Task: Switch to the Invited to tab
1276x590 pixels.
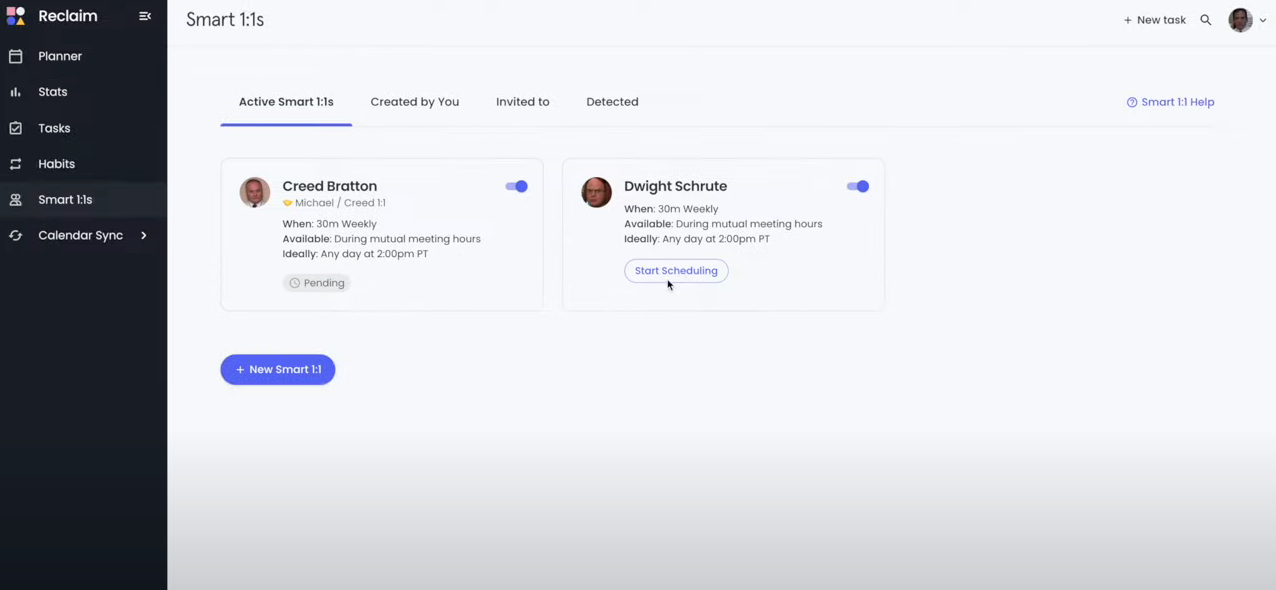Action: [523, 102]
